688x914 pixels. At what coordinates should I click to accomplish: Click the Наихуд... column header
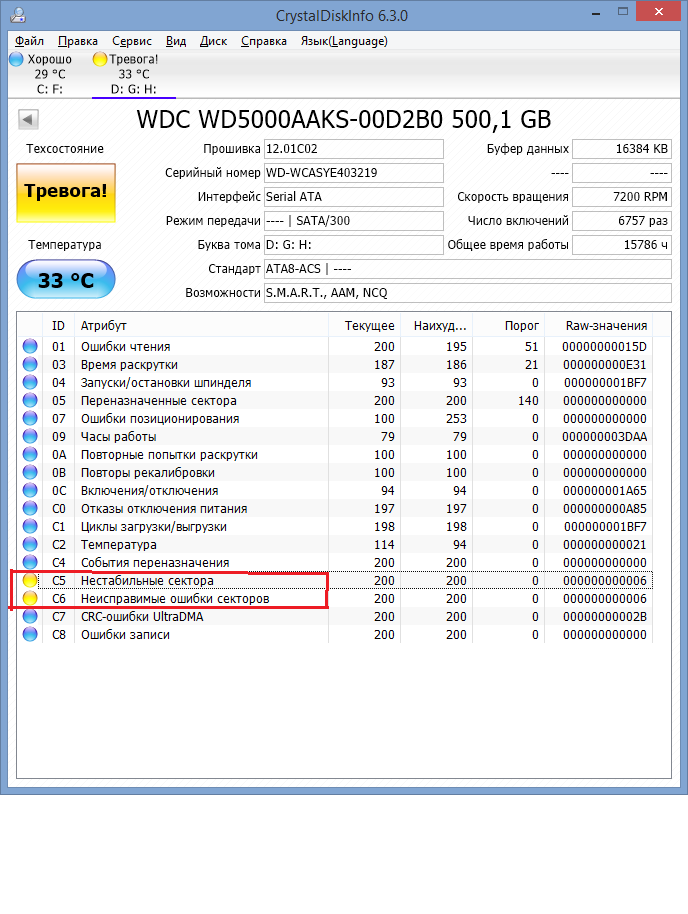[437, 325]
